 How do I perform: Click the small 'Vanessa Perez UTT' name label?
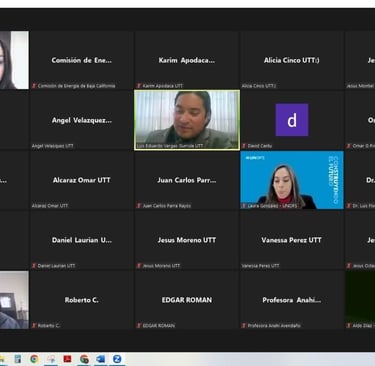tap(260, 266)
